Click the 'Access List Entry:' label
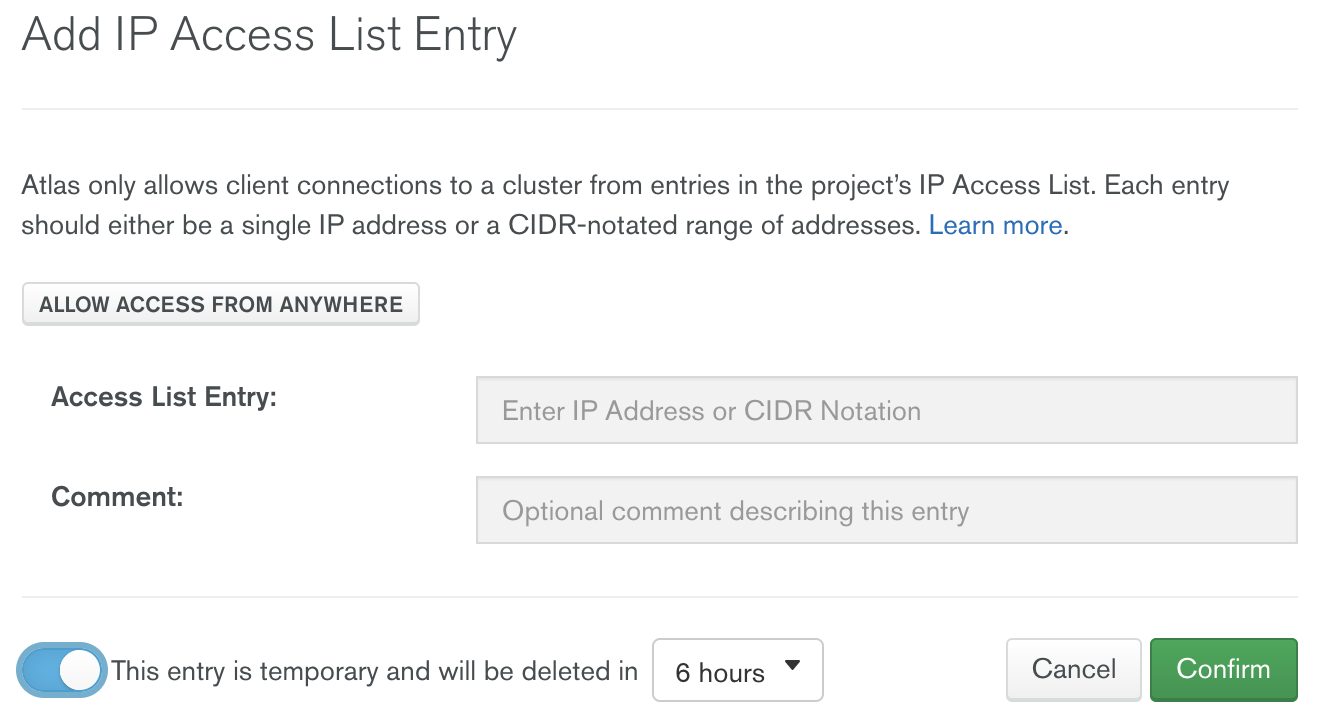This screenshot has height=720, width=1324. tap(164, 397)
